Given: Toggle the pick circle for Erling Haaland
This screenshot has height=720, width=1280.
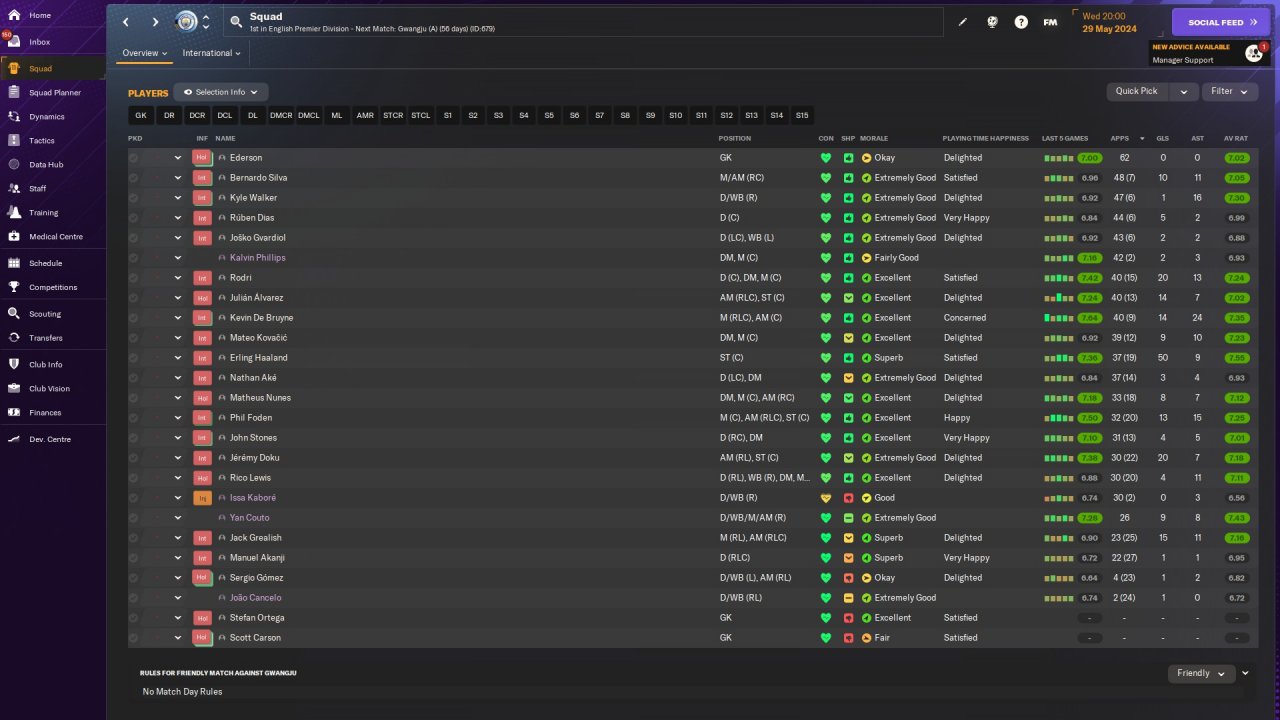Looking at the screenshot, I should [133, 358].
